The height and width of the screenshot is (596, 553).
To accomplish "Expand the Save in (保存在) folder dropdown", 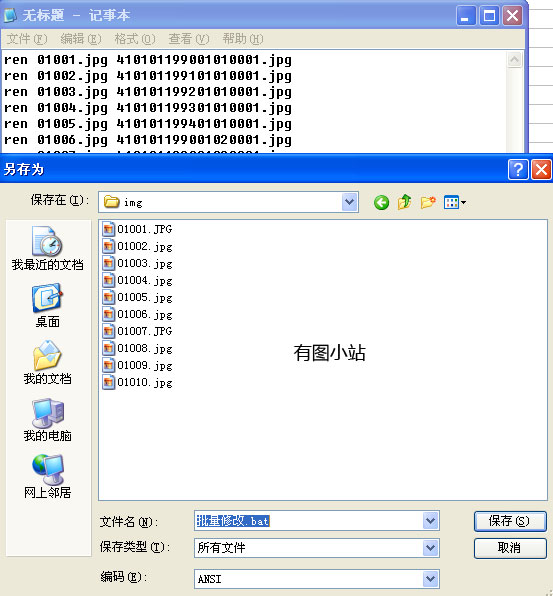I will (x=349, y=202).
